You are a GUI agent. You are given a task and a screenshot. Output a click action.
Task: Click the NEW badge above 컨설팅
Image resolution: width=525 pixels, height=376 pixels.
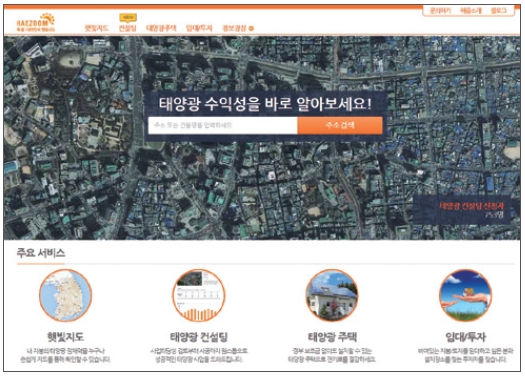pos(128,17)
